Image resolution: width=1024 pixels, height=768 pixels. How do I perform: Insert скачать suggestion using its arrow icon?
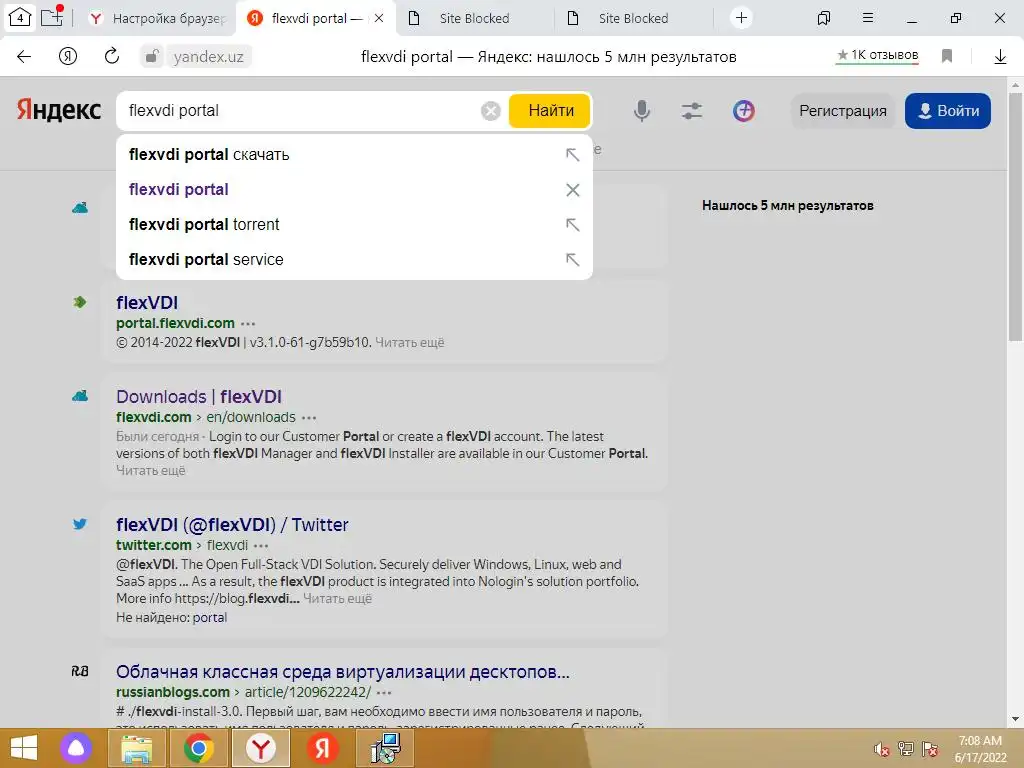pyautogui.click(x=572, y=155)
